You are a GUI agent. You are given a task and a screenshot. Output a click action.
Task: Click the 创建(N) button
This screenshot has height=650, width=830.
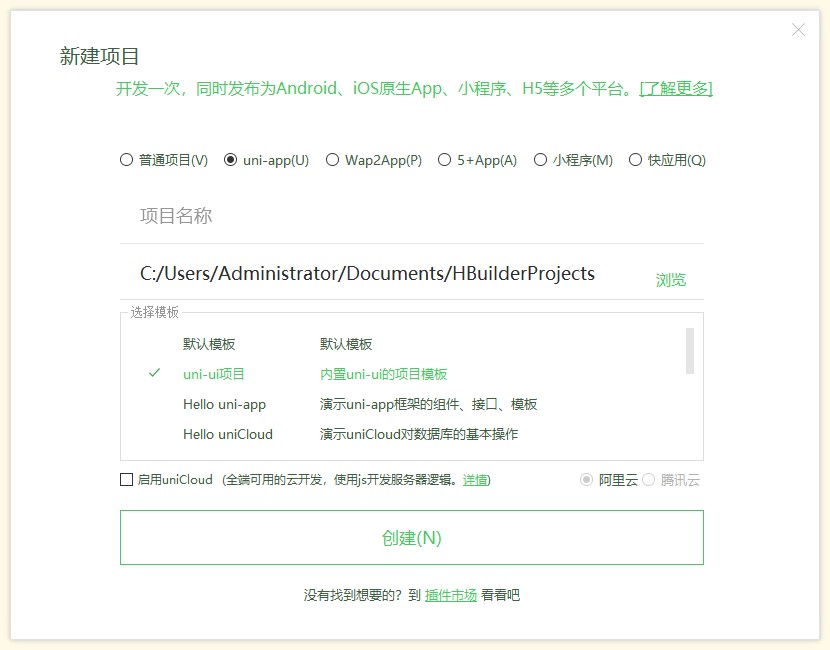click(412, 538)
